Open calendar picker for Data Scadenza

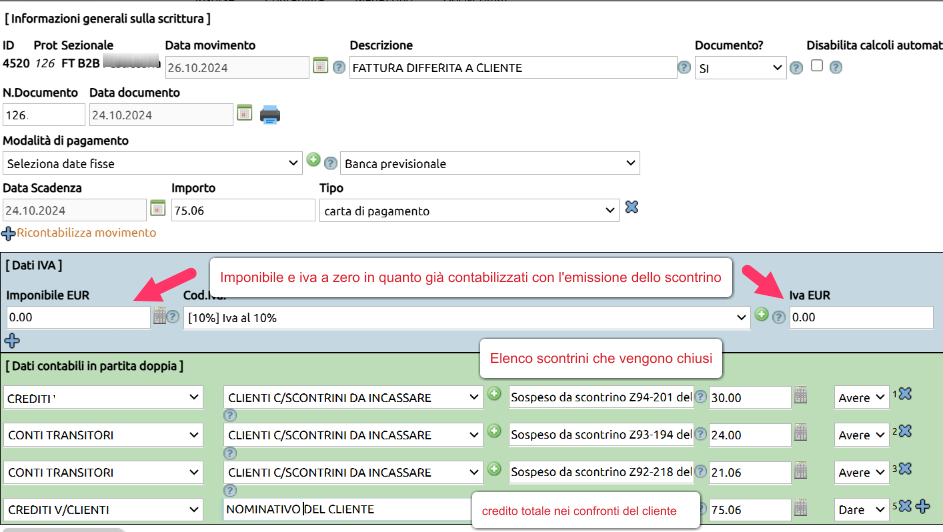click(x=158, y=208)
